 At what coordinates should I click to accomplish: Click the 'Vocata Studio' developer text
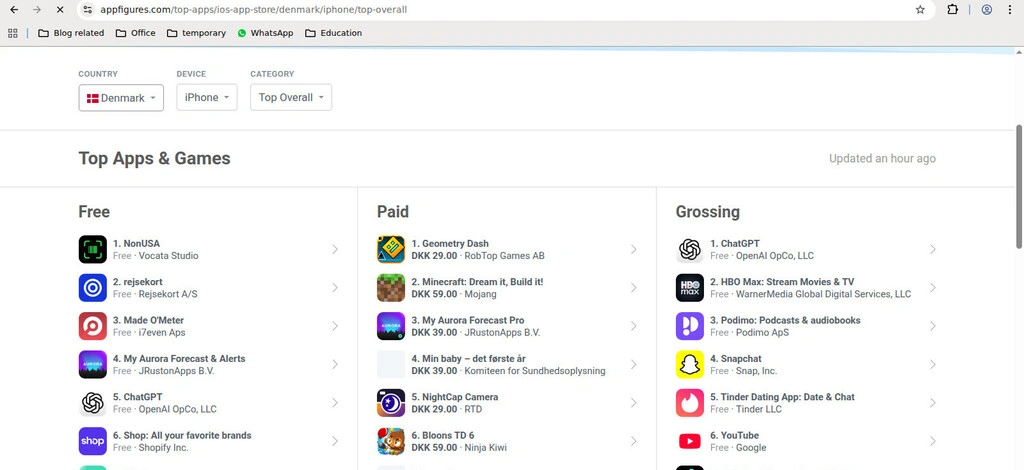(168, 256)
